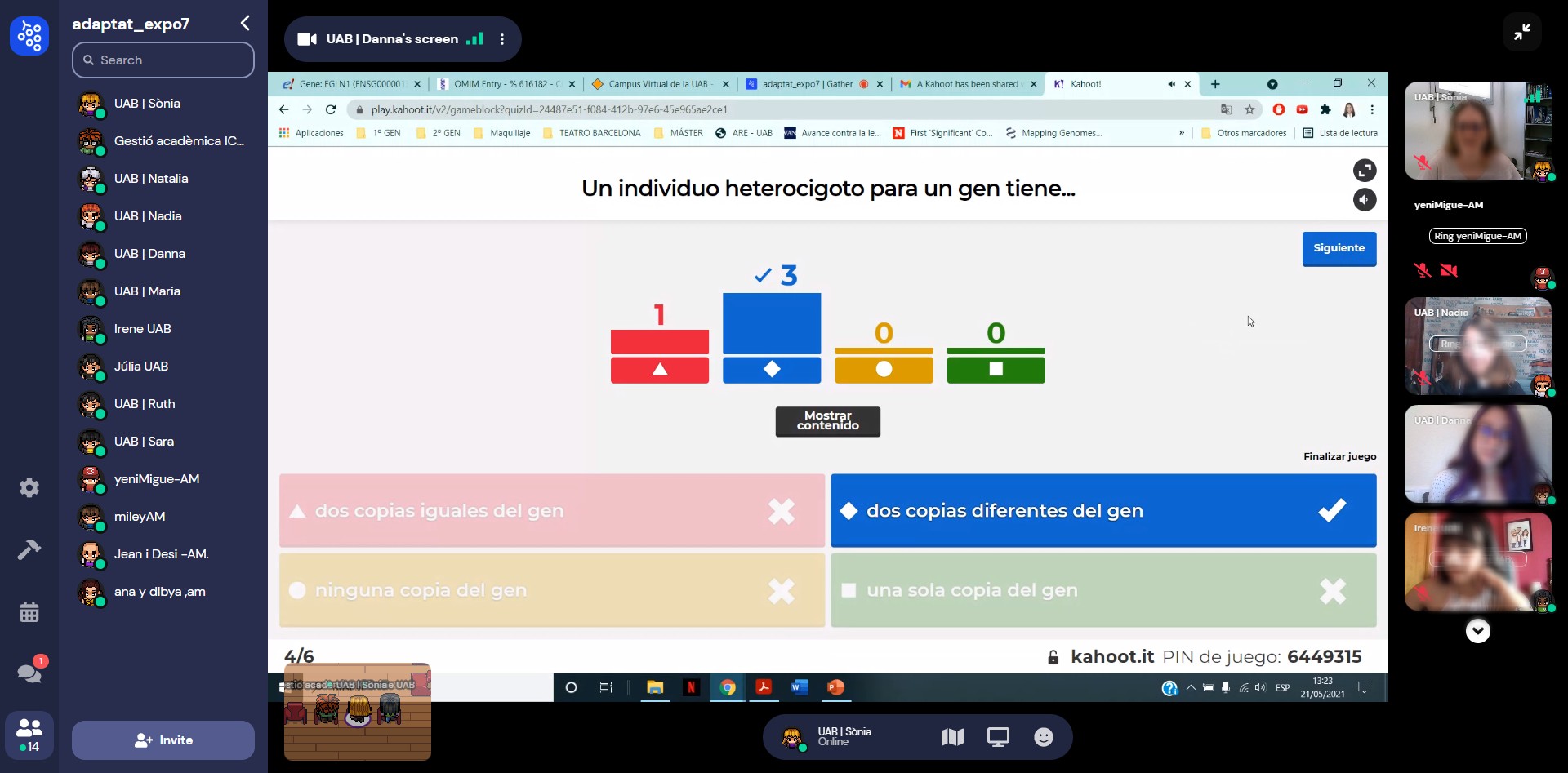Ring yeniMigue-AM
The height and width of the screenshot is (773, 1568).
click(1478, 236)
